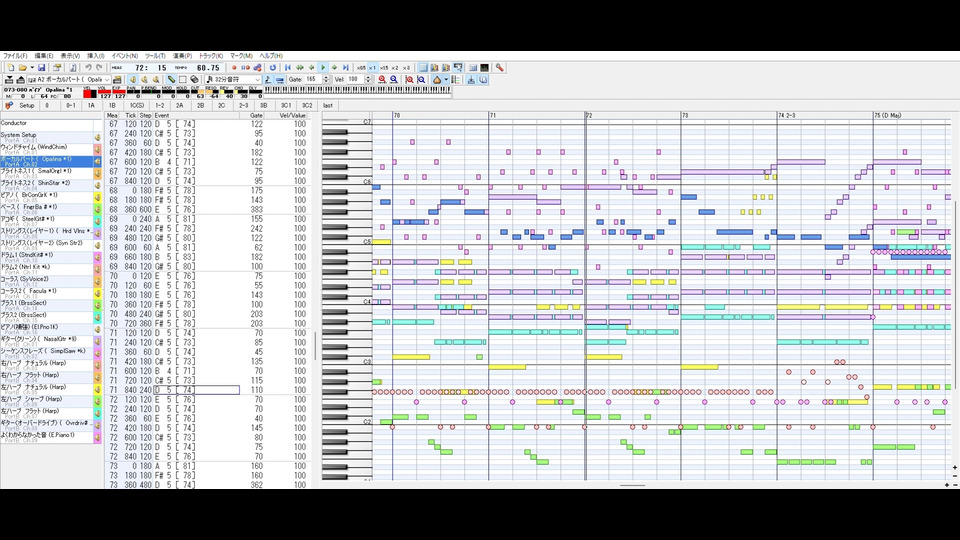This screenshot has height=540, width=960.
Task: Toggle ボーカルパート (Opalina) track overlay icon
Action: (x=97, y=161)
